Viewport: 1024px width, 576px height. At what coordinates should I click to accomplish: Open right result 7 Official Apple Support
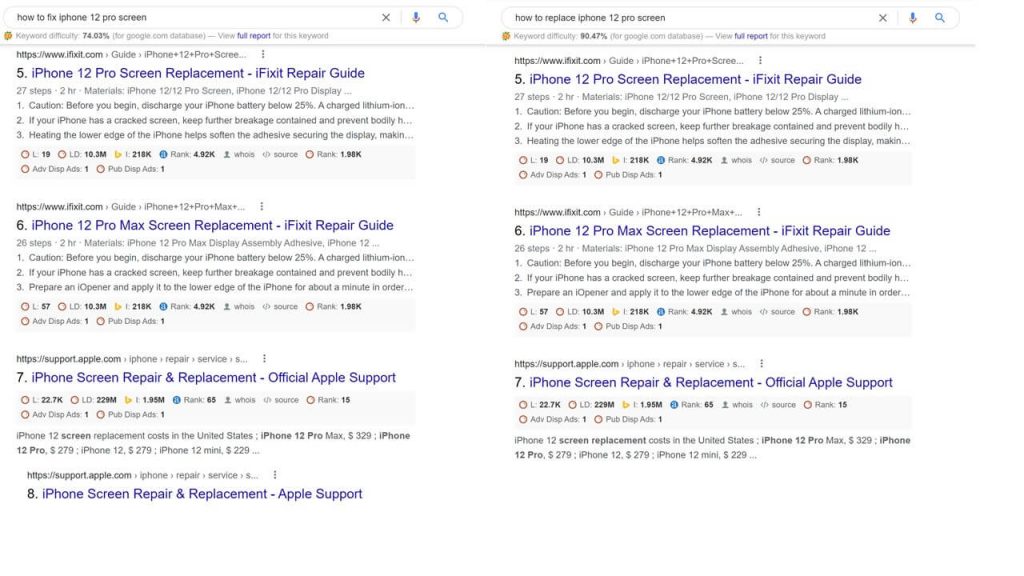pyautogui.click(x=711, y=383)
